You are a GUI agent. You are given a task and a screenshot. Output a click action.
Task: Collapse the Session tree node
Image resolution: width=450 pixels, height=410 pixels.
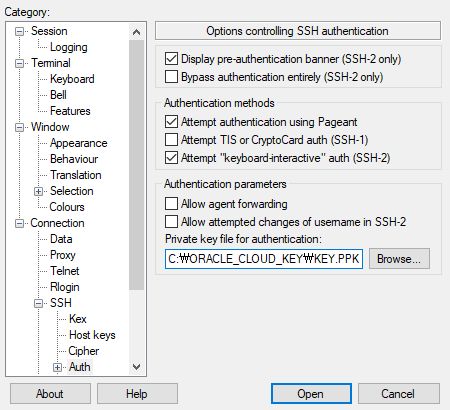[x=20, y=32]
